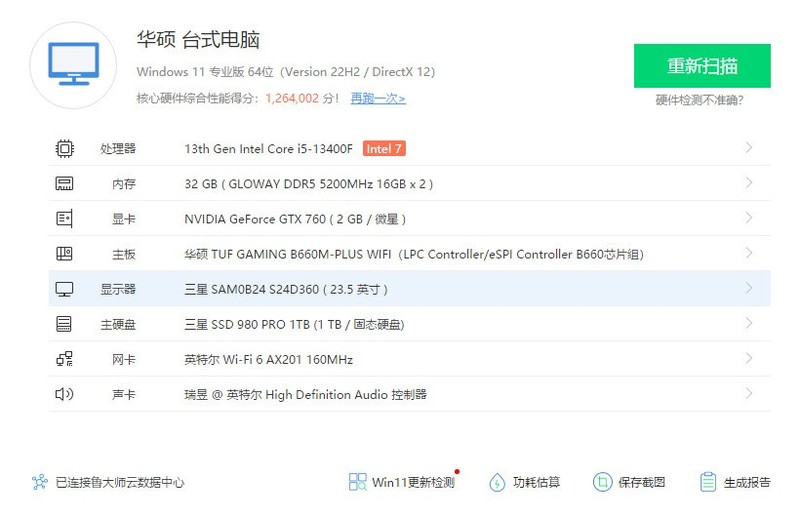
Task: Click the 硬件检测不准确? link
Action: pyautogui.click(x=699, y=100)
